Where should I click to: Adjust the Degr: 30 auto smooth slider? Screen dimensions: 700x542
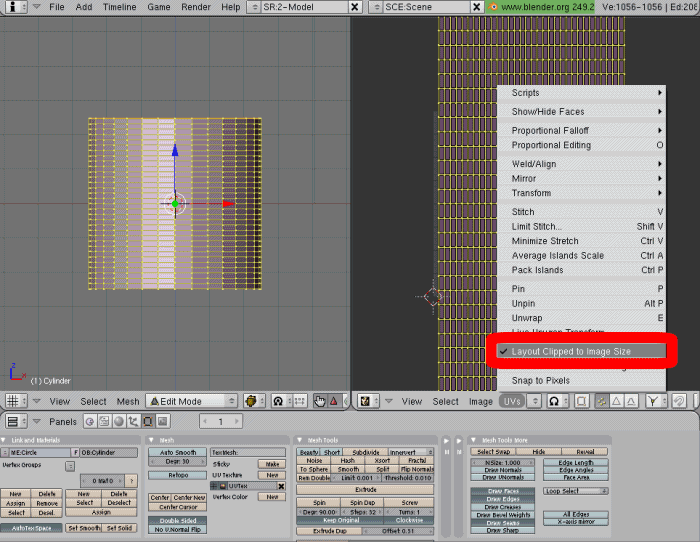178,462
